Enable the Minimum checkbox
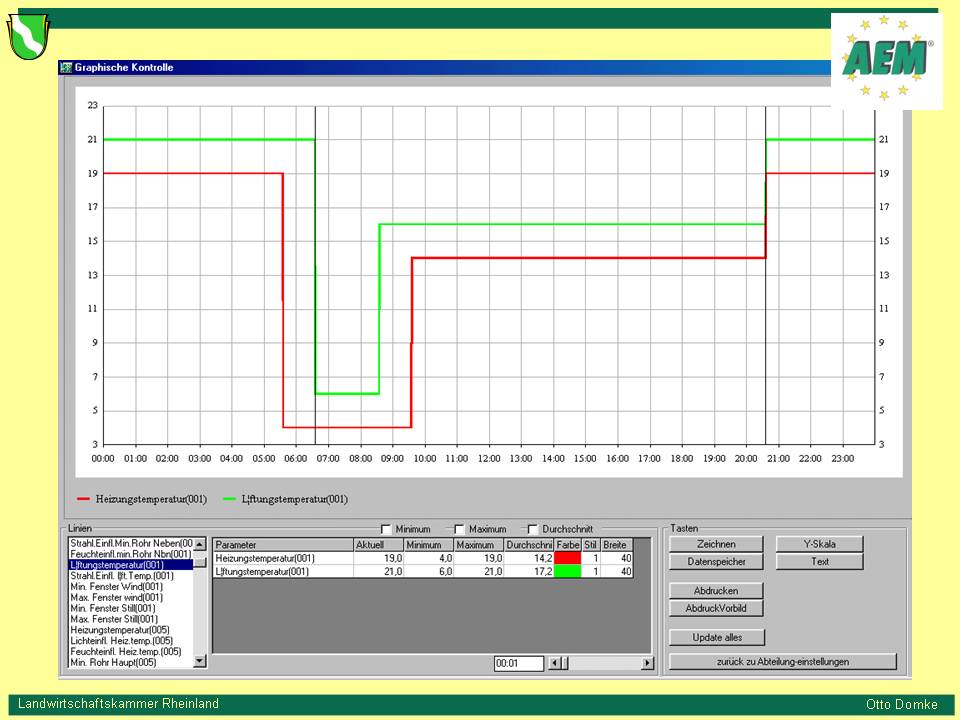 click(x=386, y=529)
